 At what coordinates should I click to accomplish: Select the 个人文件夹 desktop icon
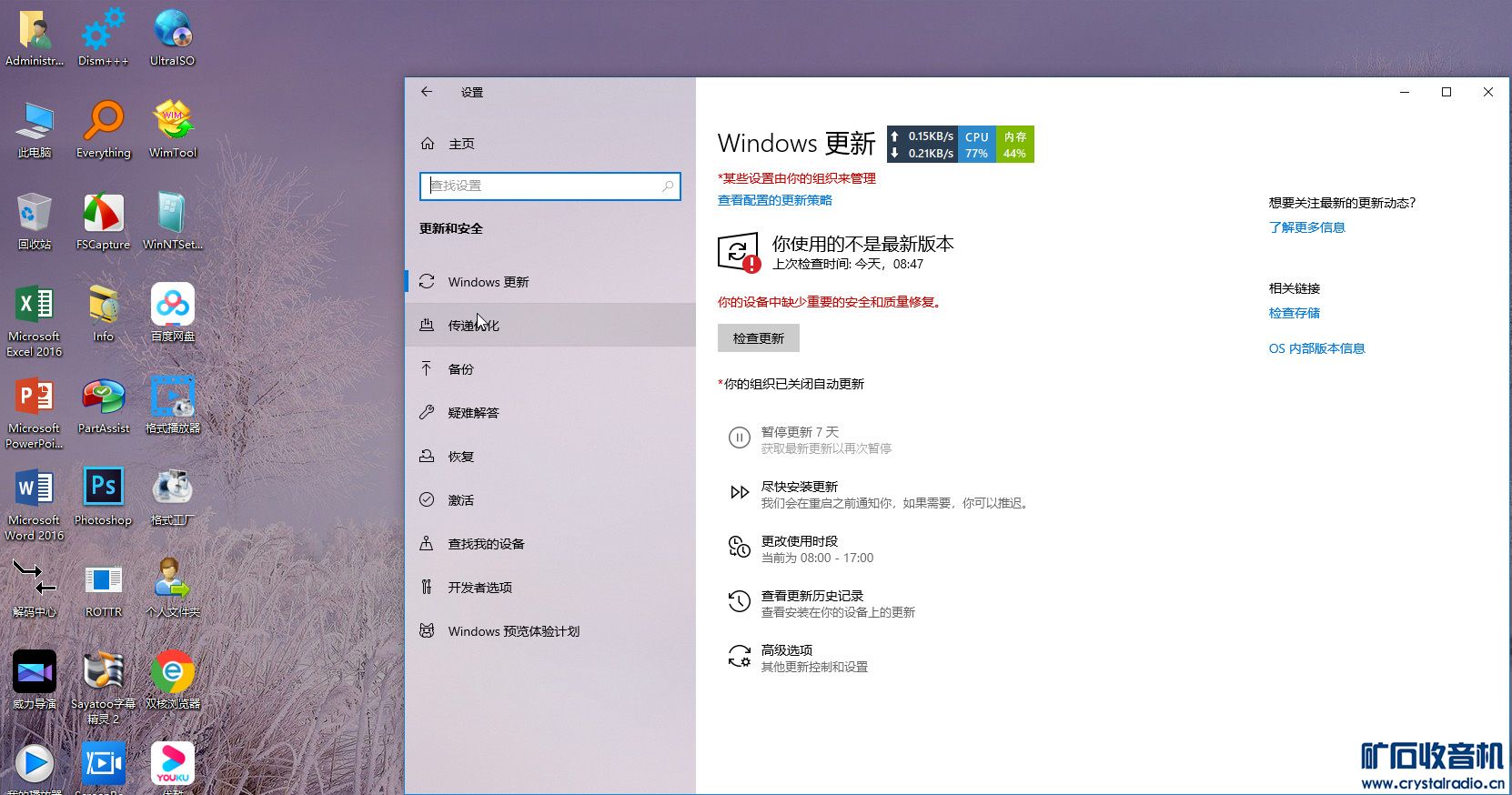coord(172,588)
